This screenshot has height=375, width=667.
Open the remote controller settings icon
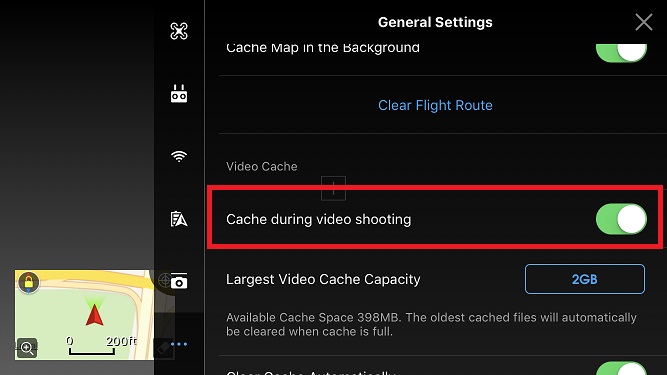tap(179, 94)
